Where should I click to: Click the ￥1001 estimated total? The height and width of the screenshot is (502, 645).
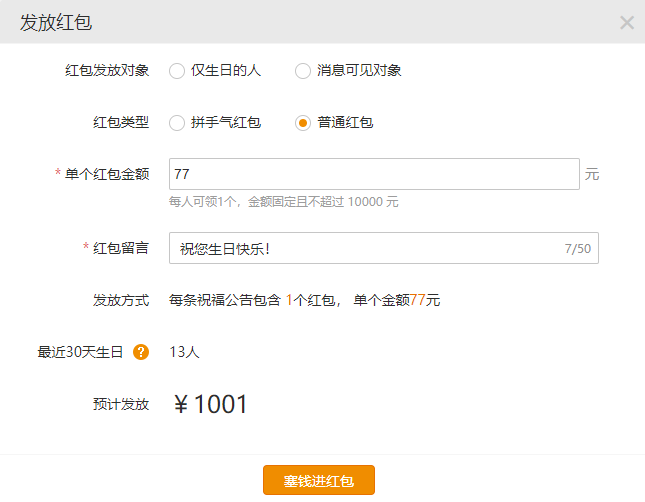click(x=210, y=405)
